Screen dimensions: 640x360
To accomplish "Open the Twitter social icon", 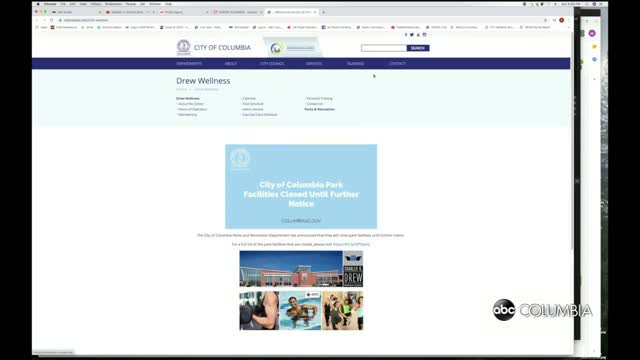I will 412,35.
